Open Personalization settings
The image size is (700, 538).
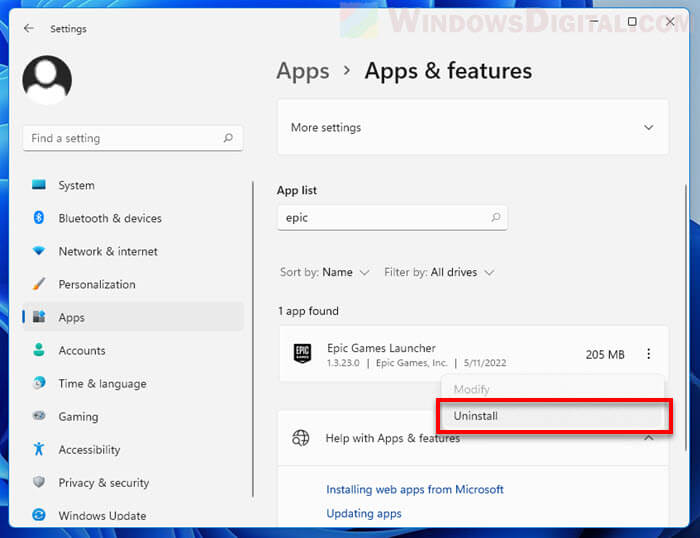(133, 284)
